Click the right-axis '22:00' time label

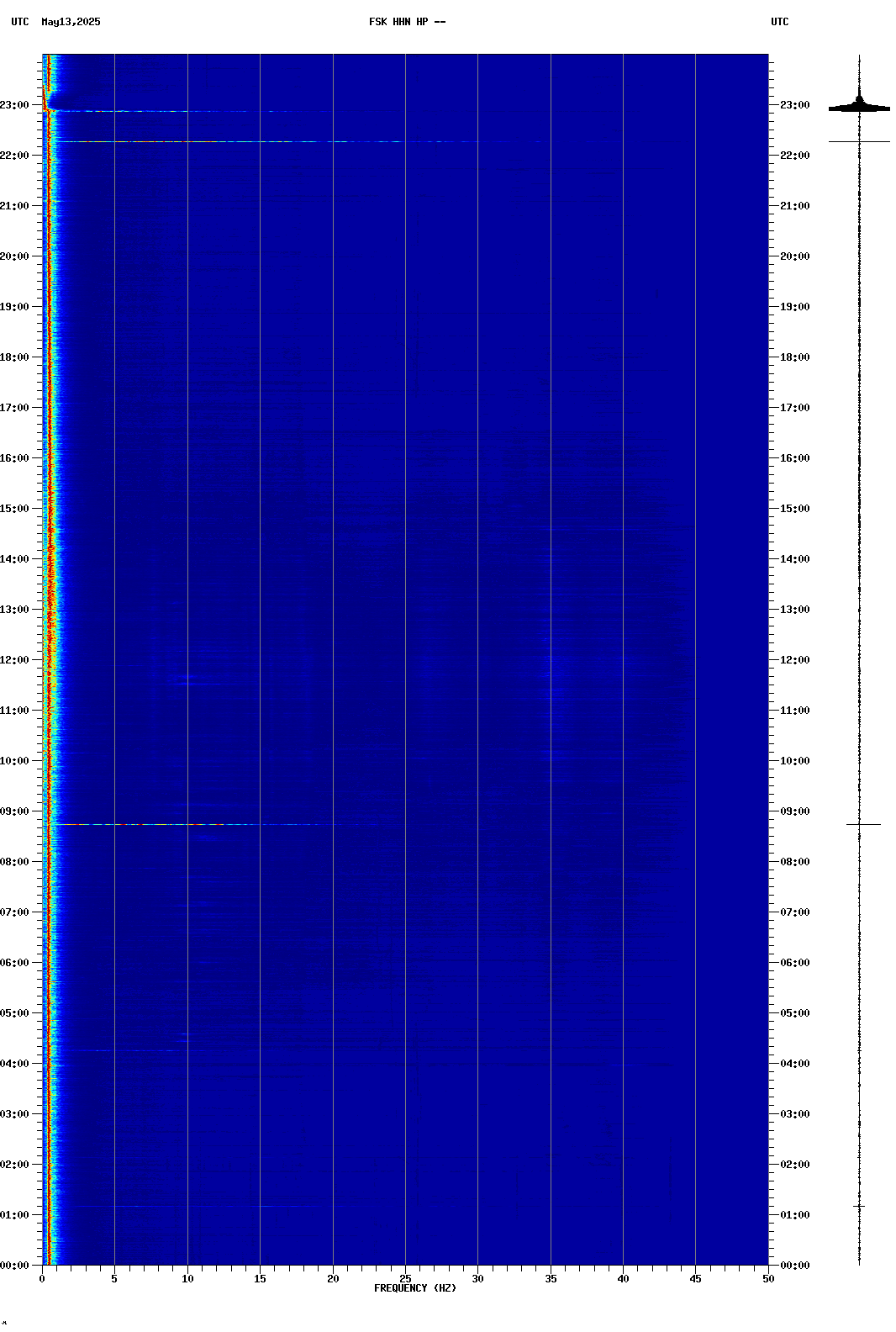pyautogui.click(x=795, y=156)
